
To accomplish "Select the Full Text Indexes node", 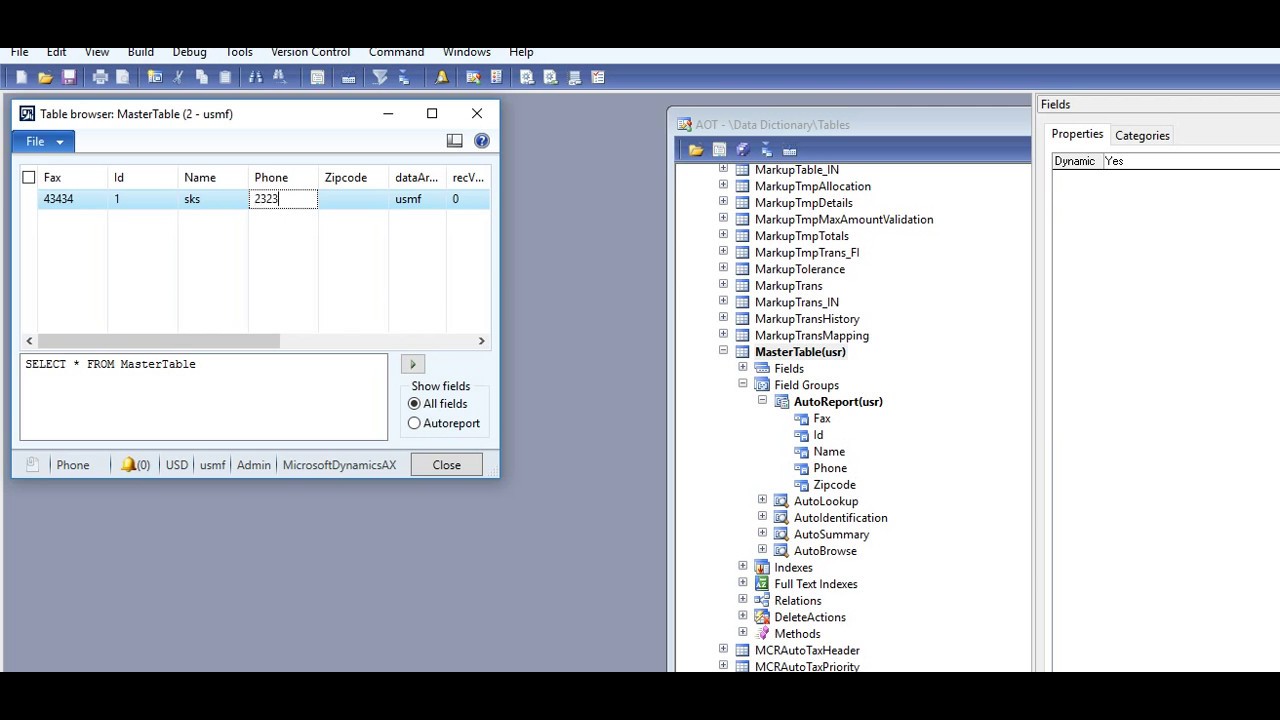I will 815,584.
